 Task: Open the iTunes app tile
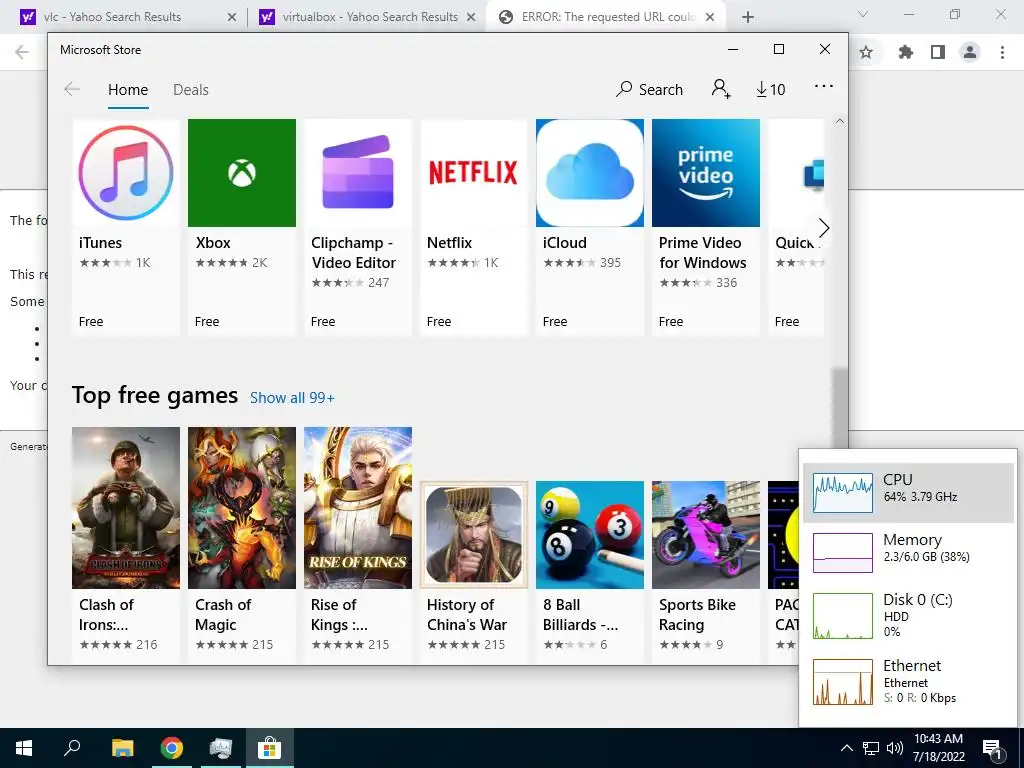[x=125, y=227]
